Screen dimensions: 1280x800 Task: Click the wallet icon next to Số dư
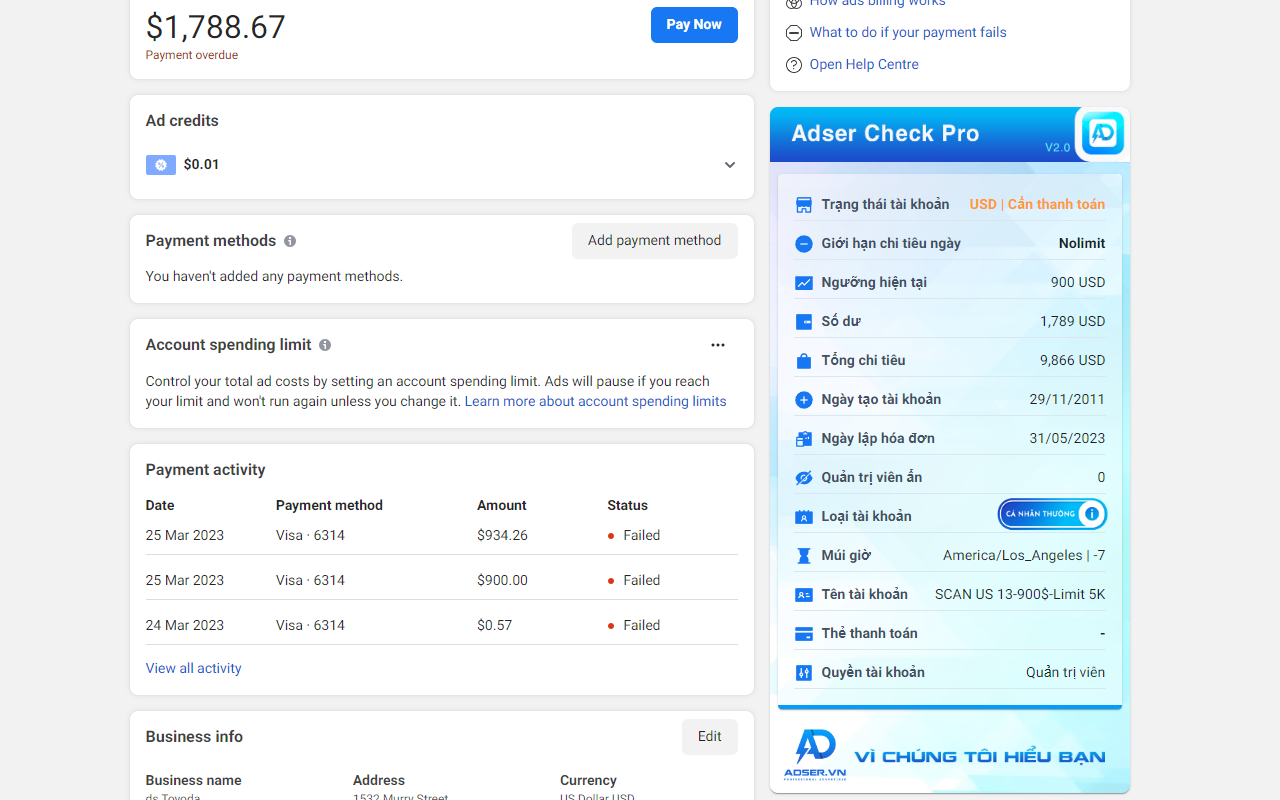804,321
